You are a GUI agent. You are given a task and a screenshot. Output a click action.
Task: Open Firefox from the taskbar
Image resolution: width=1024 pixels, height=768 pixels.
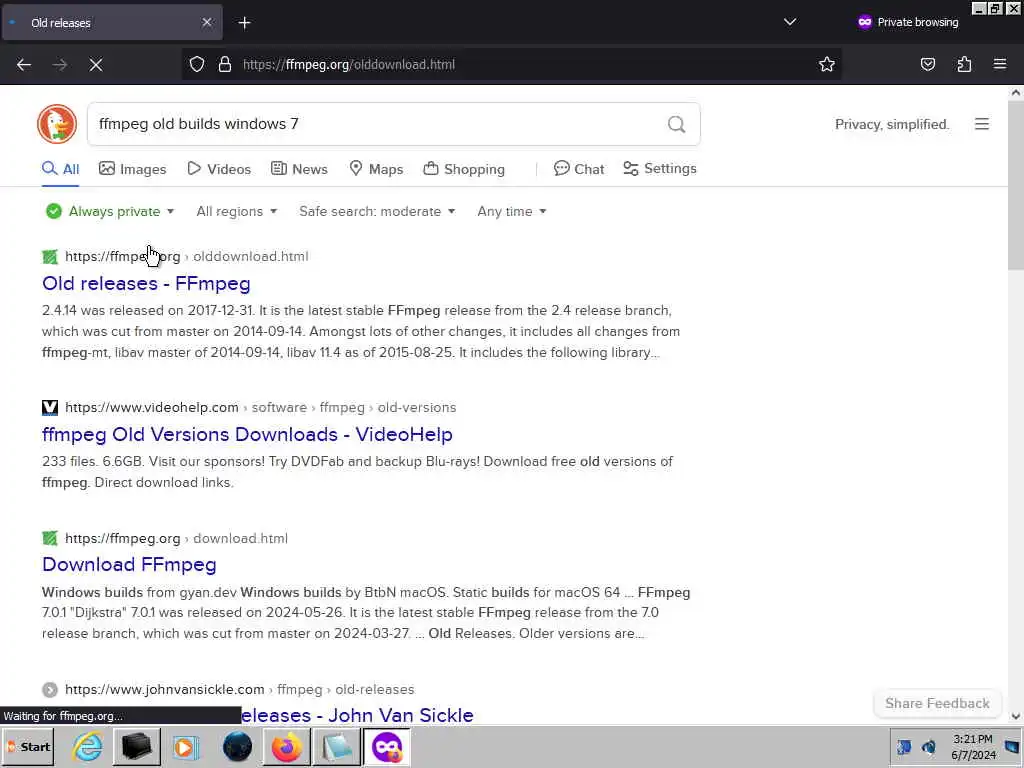[287, 746]
